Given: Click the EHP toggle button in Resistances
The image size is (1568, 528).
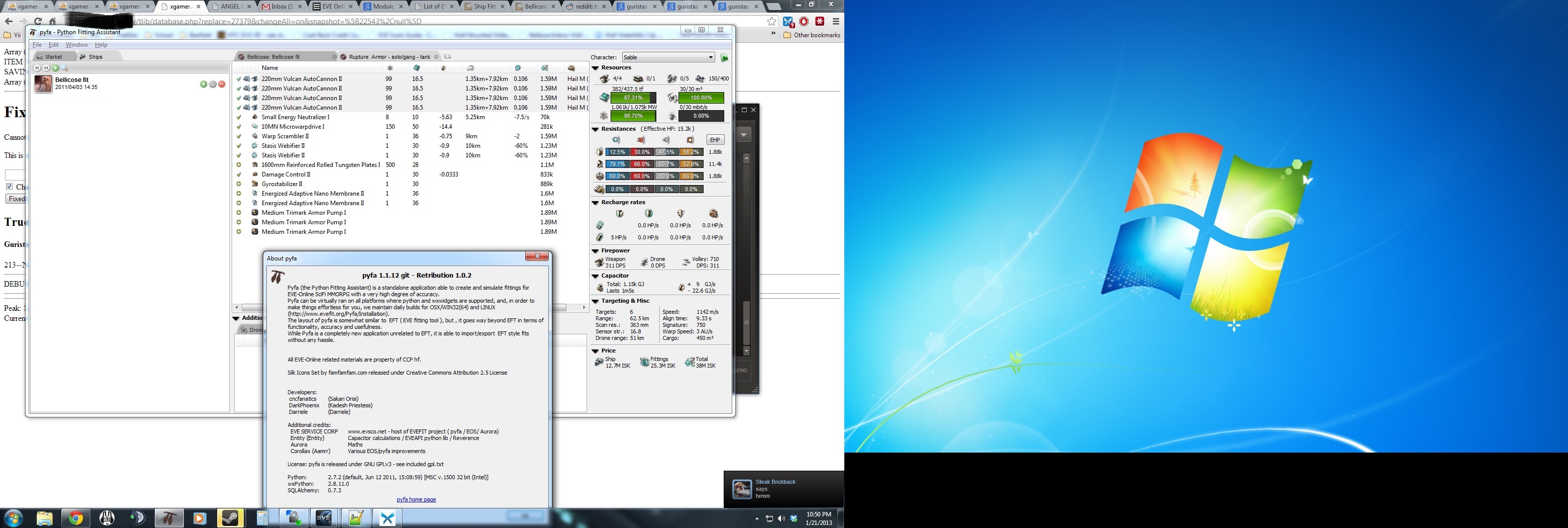Looking at the screenshot, I should pos(715,140).
